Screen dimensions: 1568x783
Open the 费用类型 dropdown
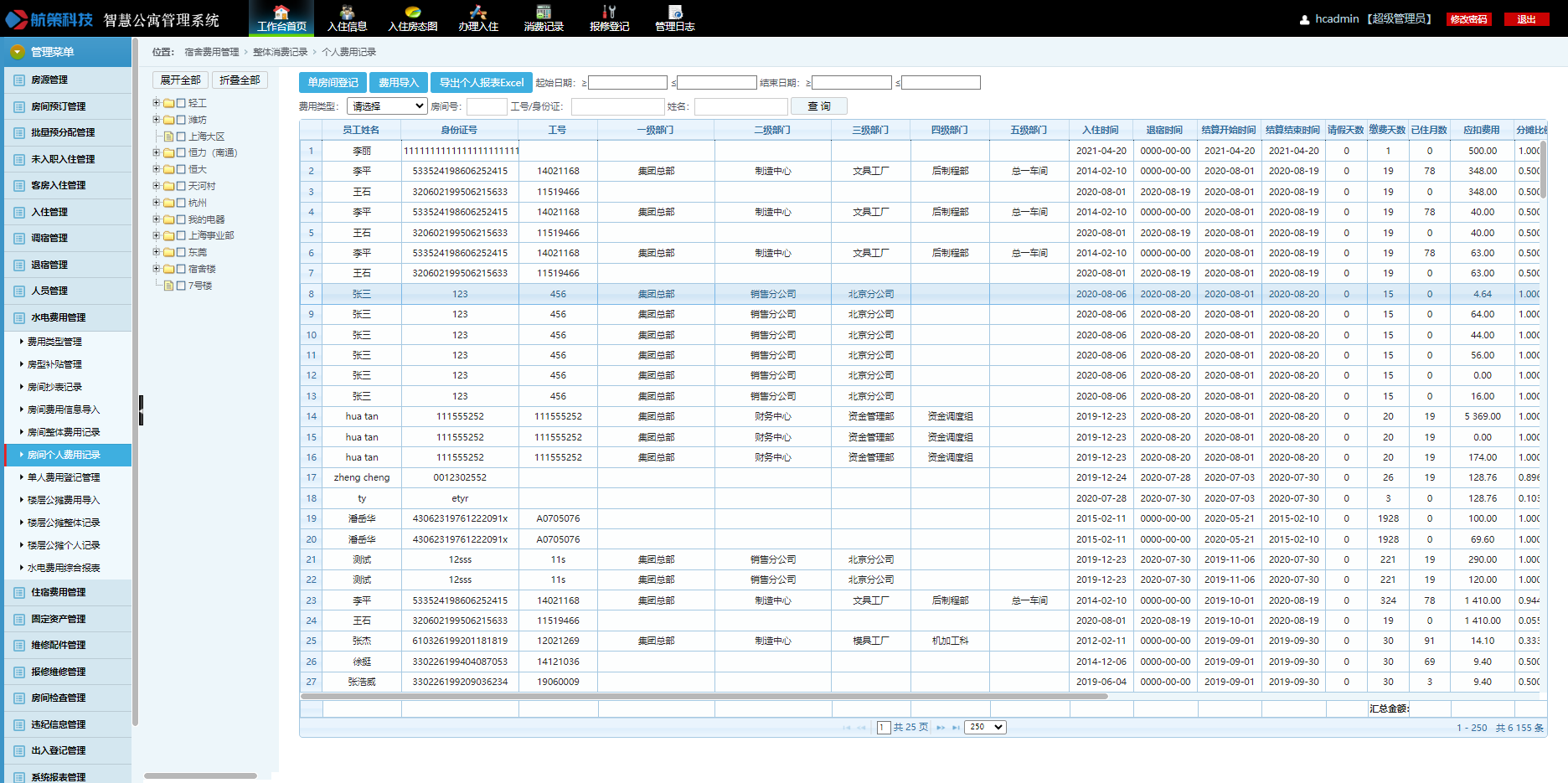pos(386,106)
